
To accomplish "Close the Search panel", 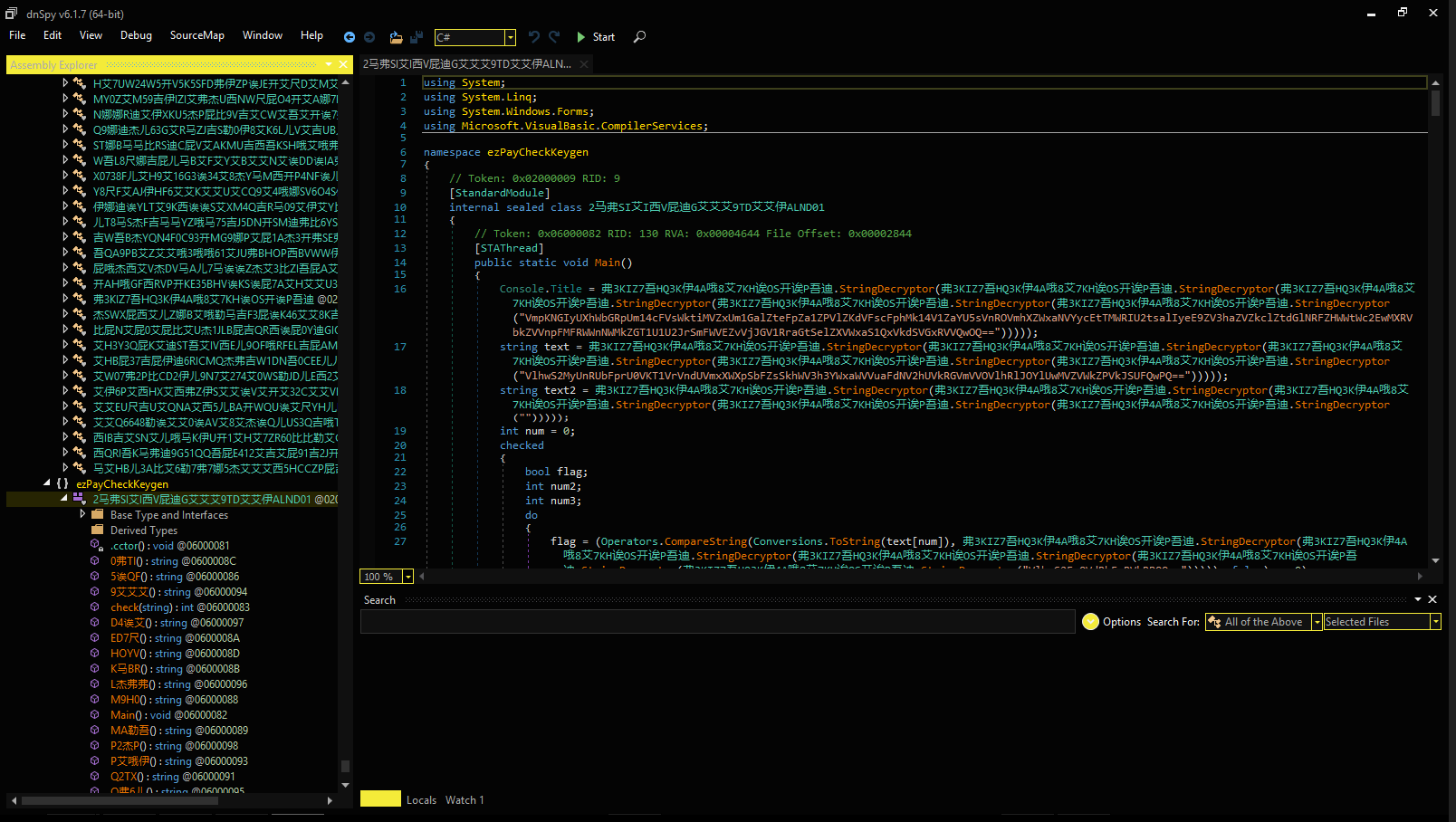I will tap(1432, 599).
